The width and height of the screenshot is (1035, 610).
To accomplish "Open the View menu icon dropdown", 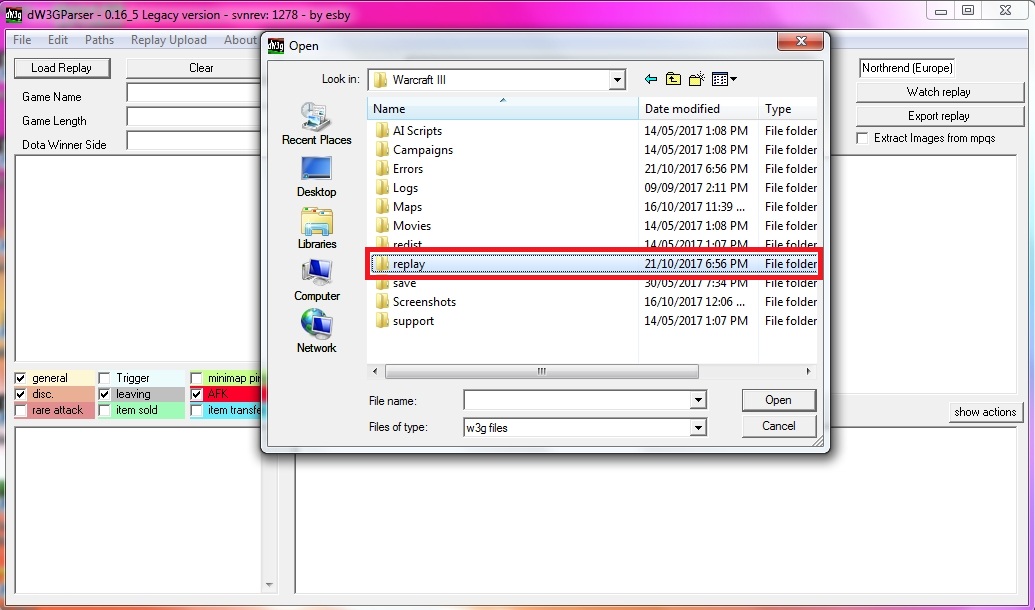I will pos(724,79).
